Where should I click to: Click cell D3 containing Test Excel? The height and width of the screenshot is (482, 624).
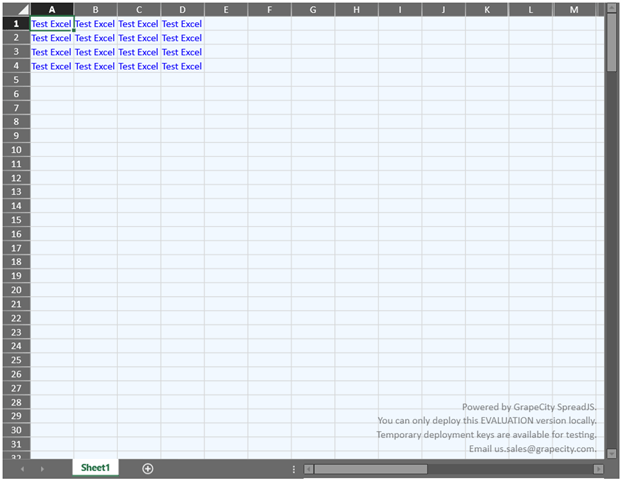click(182, 52)
